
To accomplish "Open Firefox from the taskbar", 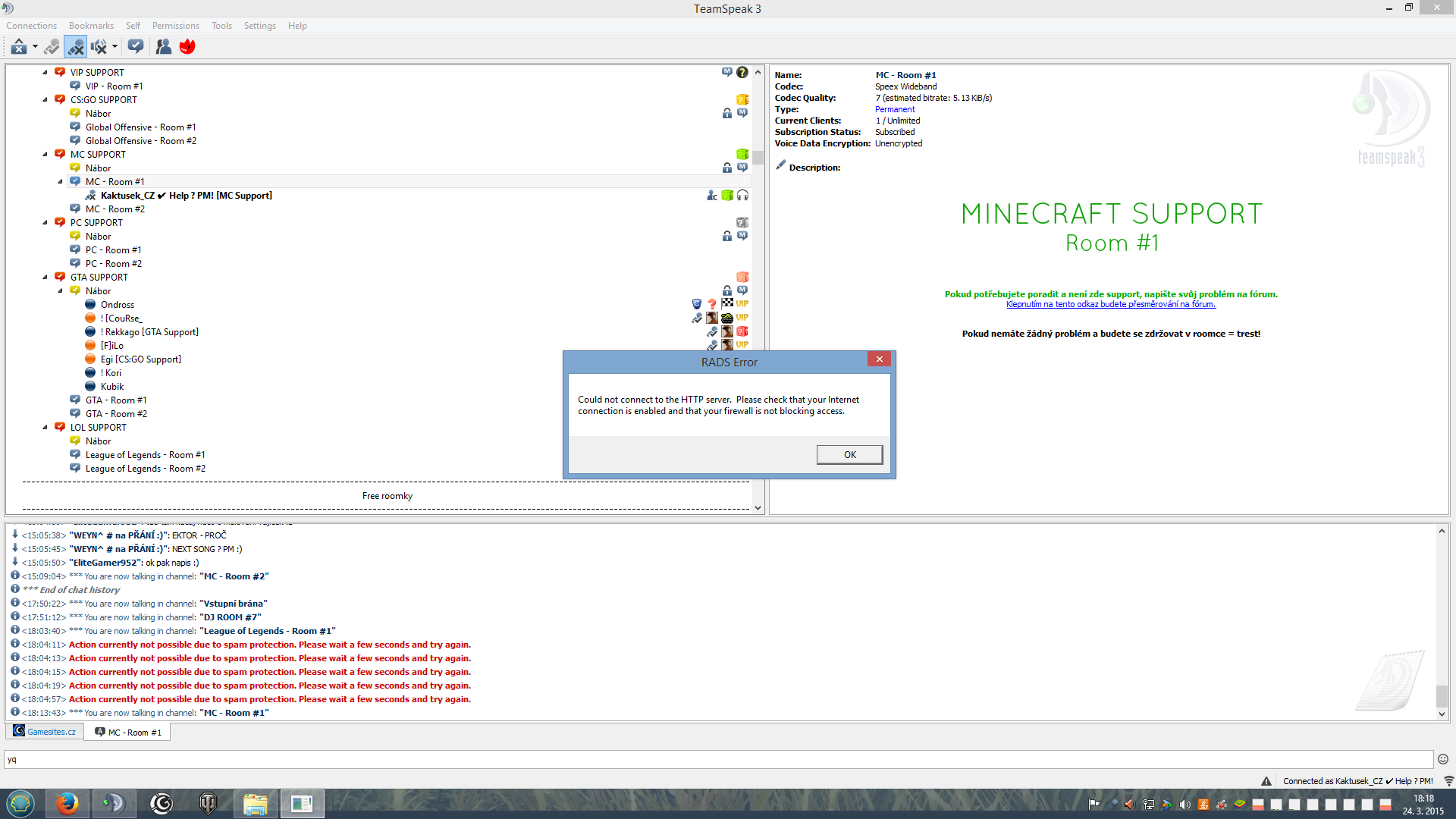I will [67, 803].
